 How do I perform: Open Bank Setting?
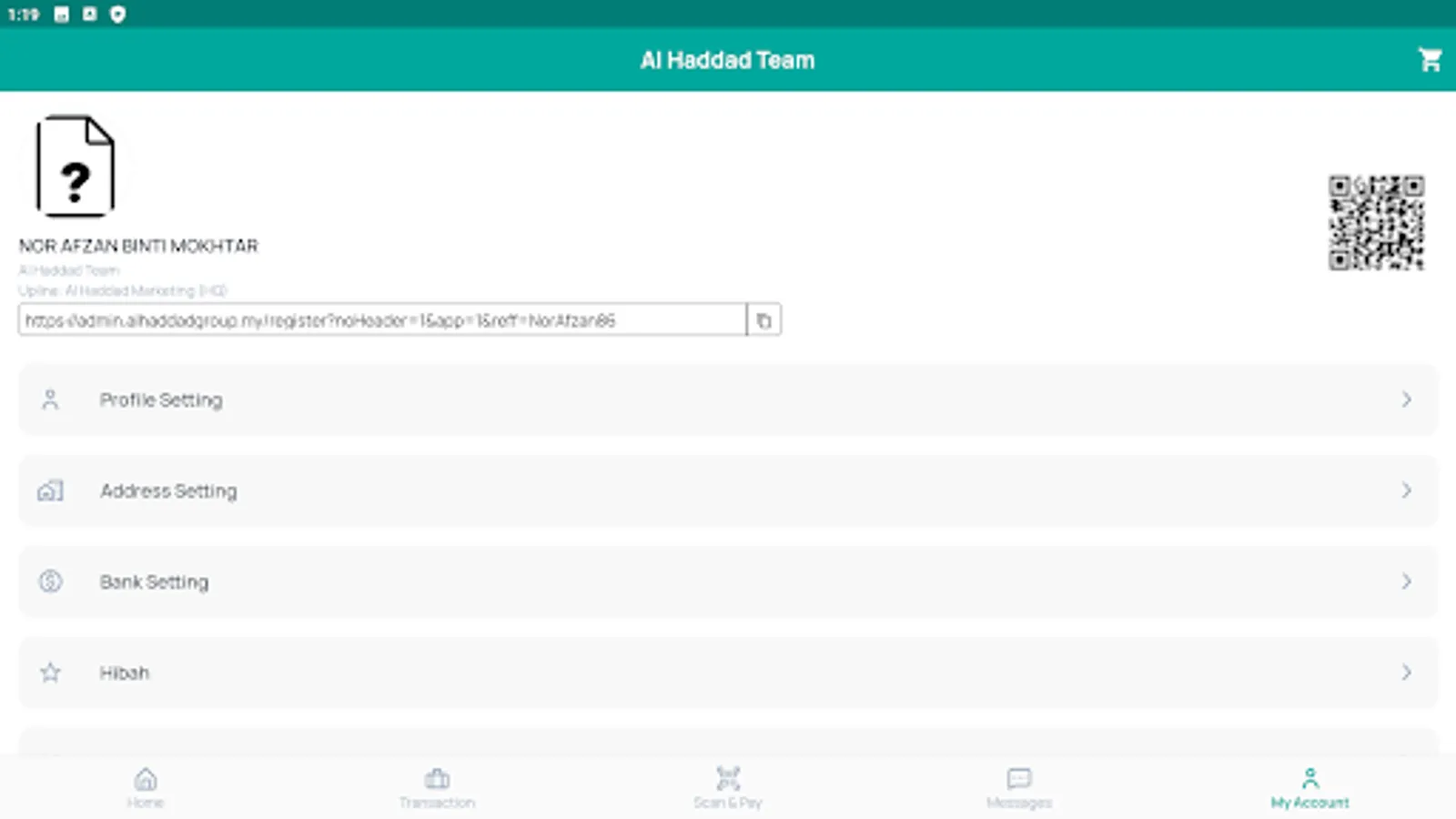tap(728, 581)
